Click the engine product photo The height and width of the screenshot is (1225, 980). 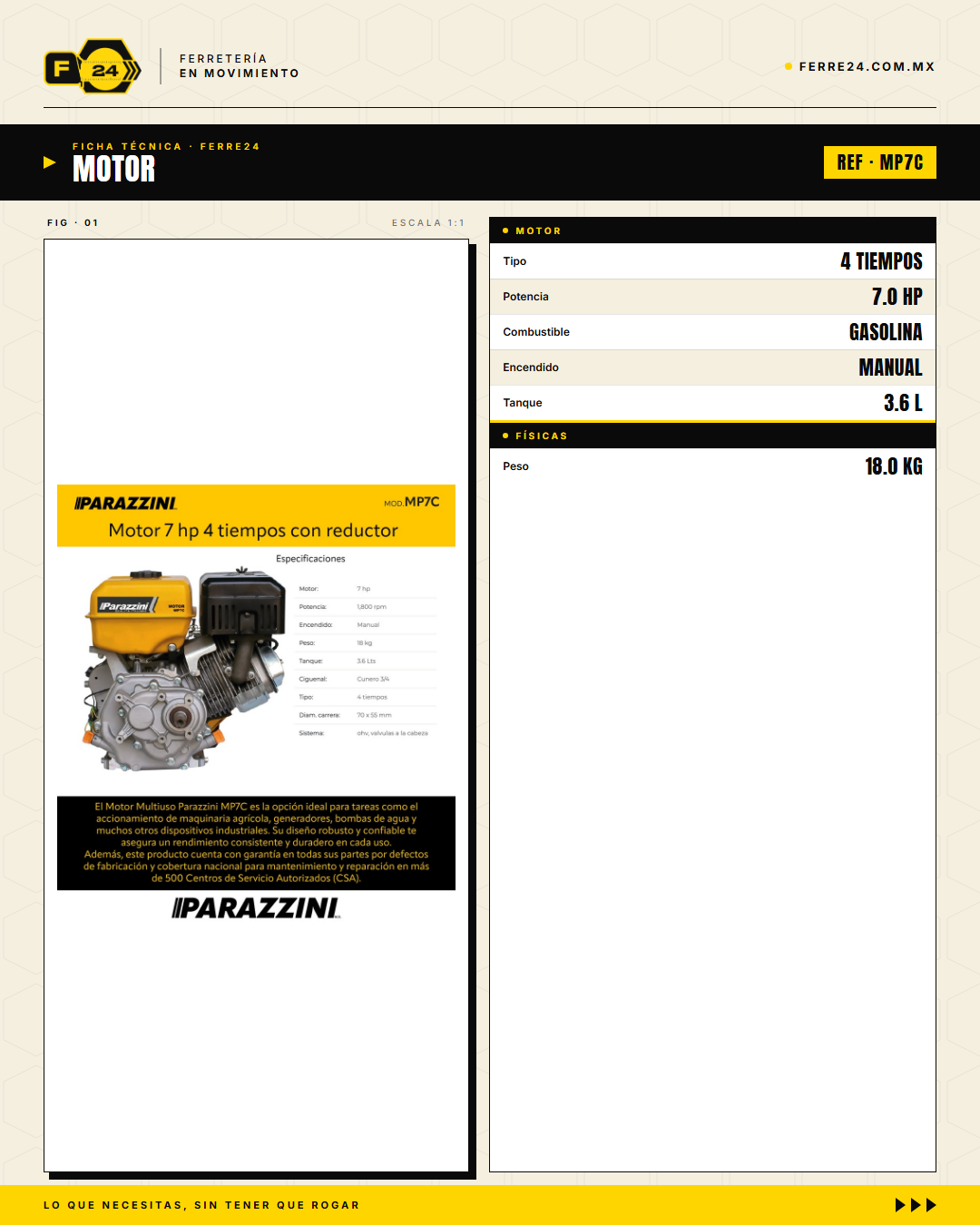(x=184, y=671)
